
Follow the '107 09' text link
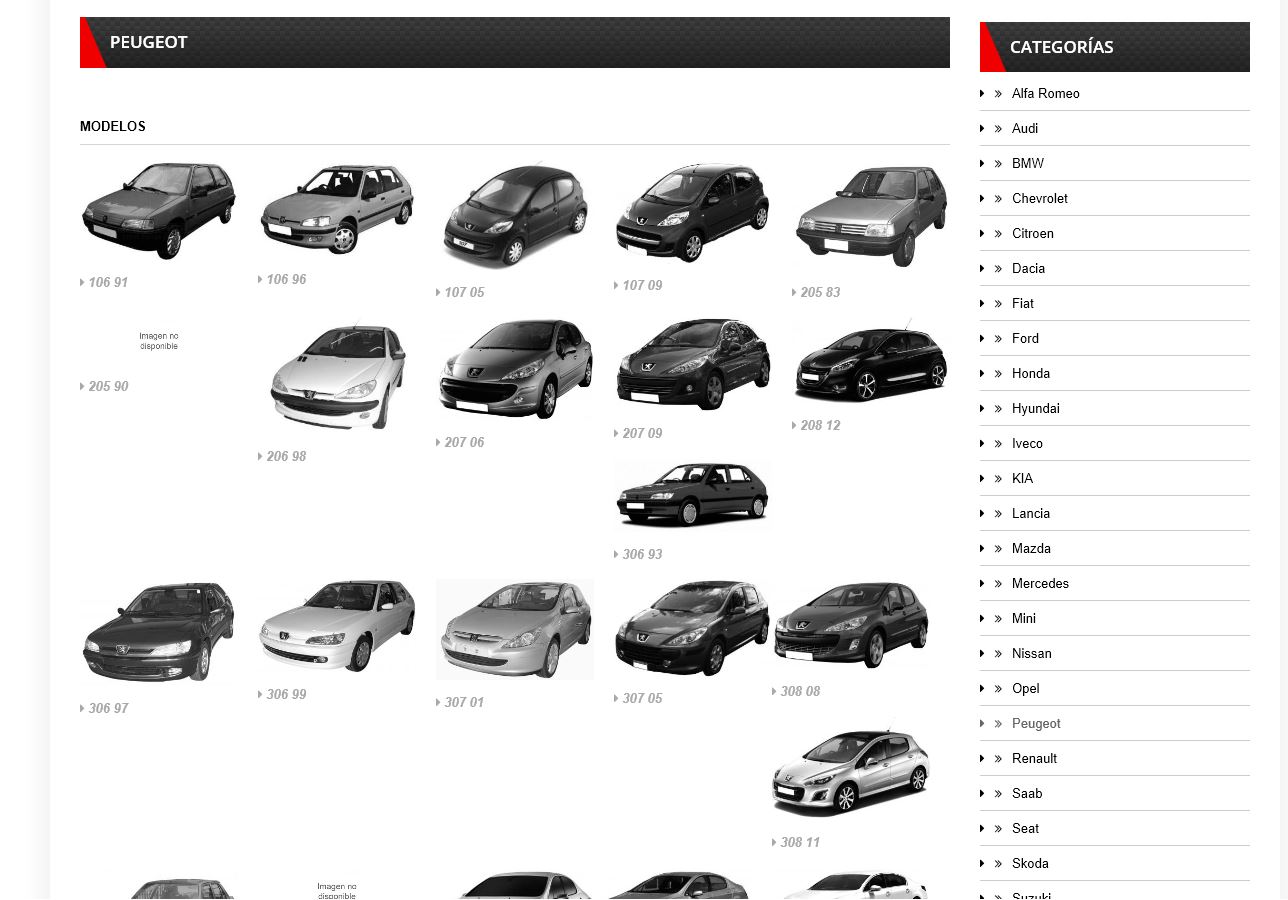coord(642,286)
